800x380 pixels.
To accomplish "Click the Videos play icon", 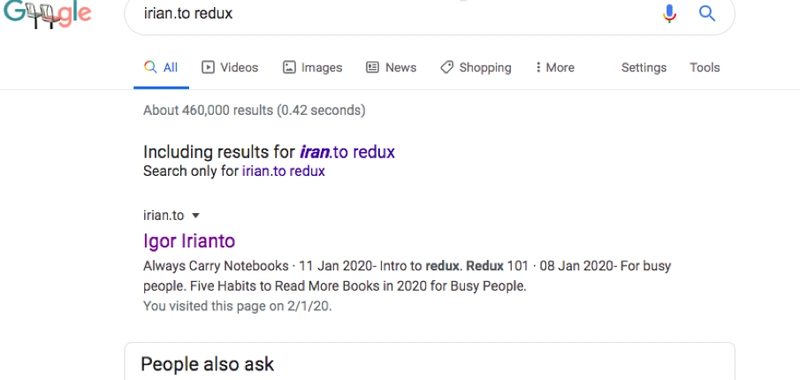I will point(208,67).
